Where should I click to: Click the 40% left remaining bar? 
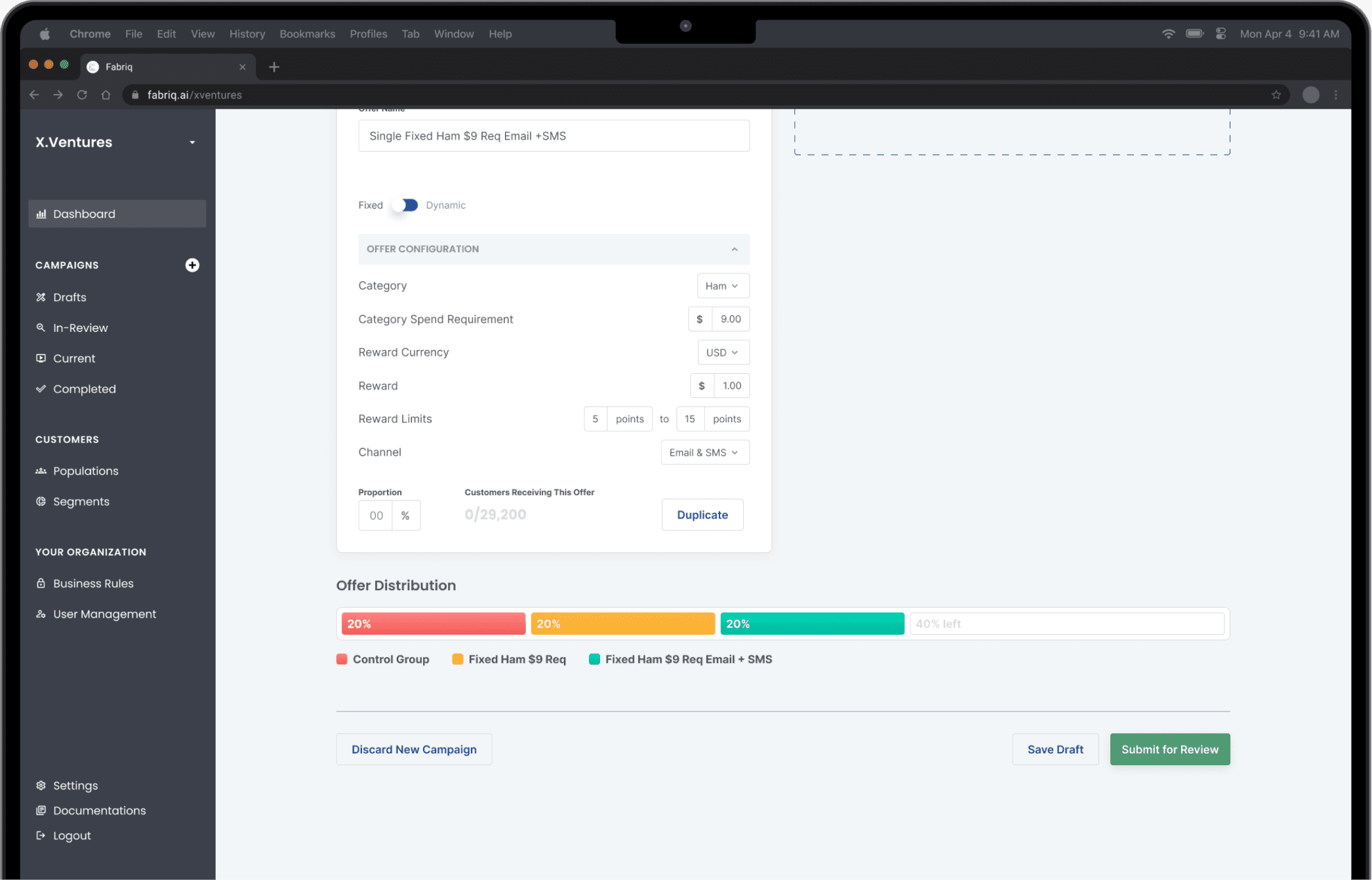click(1067, 624)
